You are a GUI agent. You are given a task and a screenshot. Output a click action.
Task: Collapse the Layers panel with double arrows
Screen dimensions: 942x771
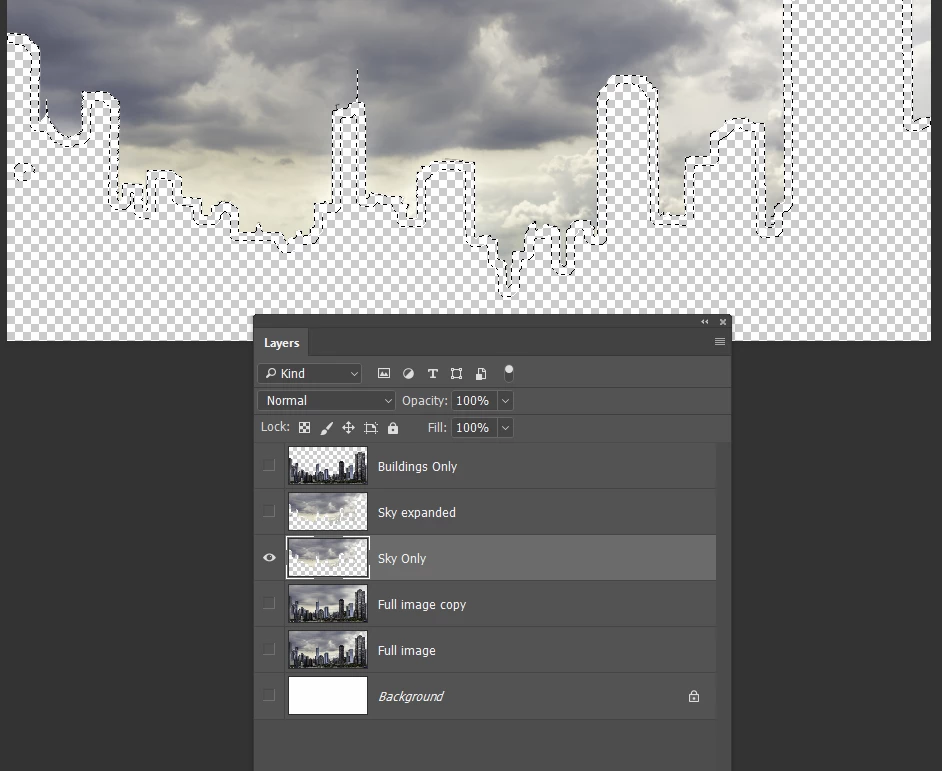click(705, 322)
